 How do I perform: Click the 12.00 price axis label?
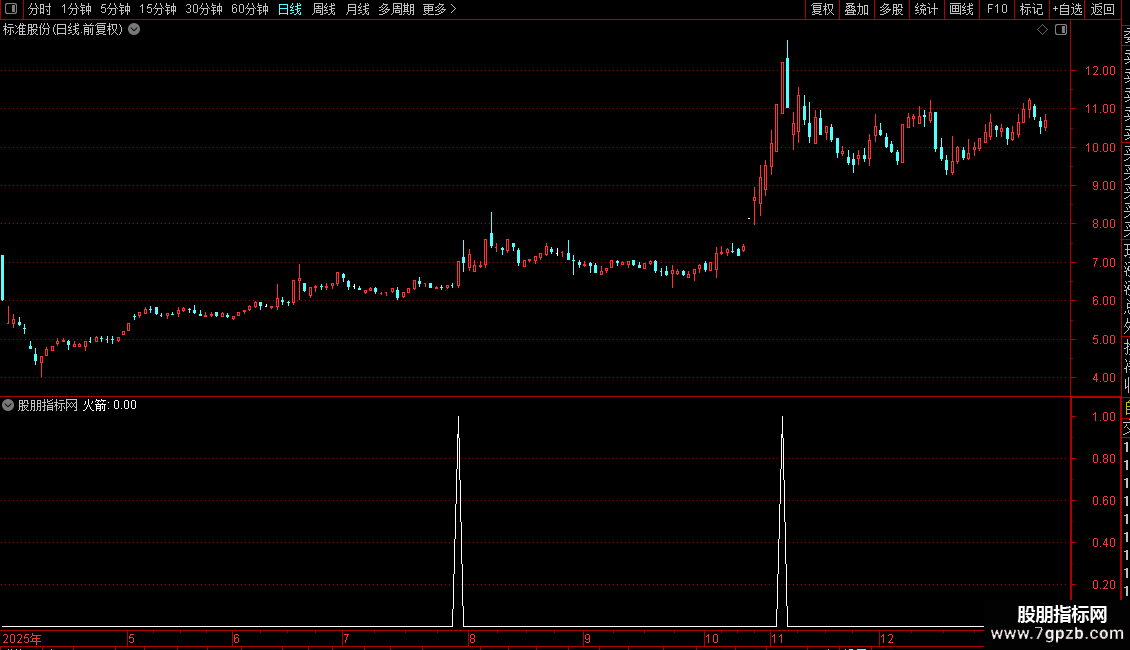pyautogui.click(x=1100, y=71)
